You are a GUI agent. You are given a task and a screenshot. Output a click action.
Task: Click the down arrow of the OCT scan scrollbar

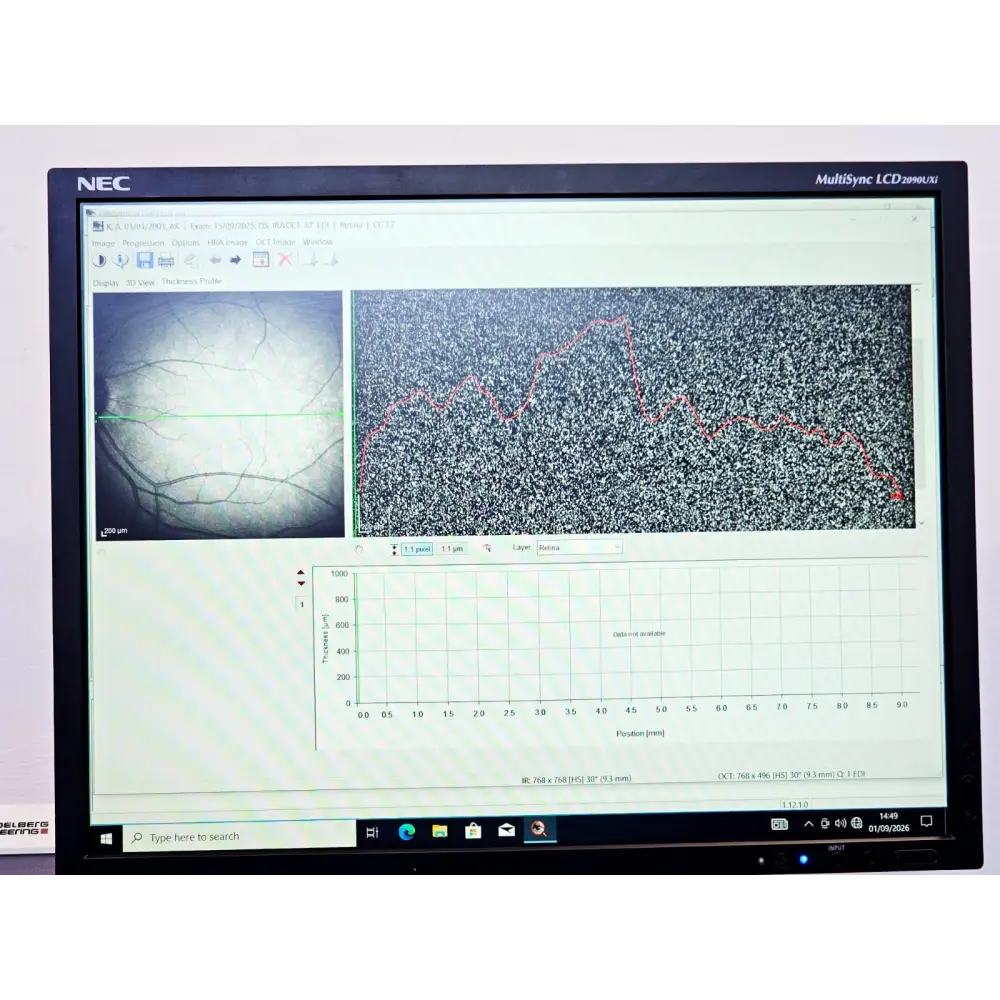[x=921, y=523]
